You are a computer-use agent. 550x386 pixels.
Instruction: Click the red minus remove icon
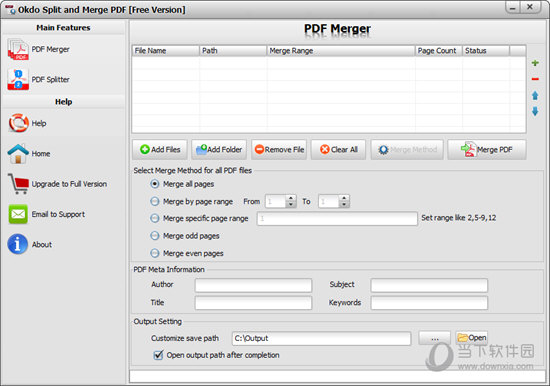535,79
